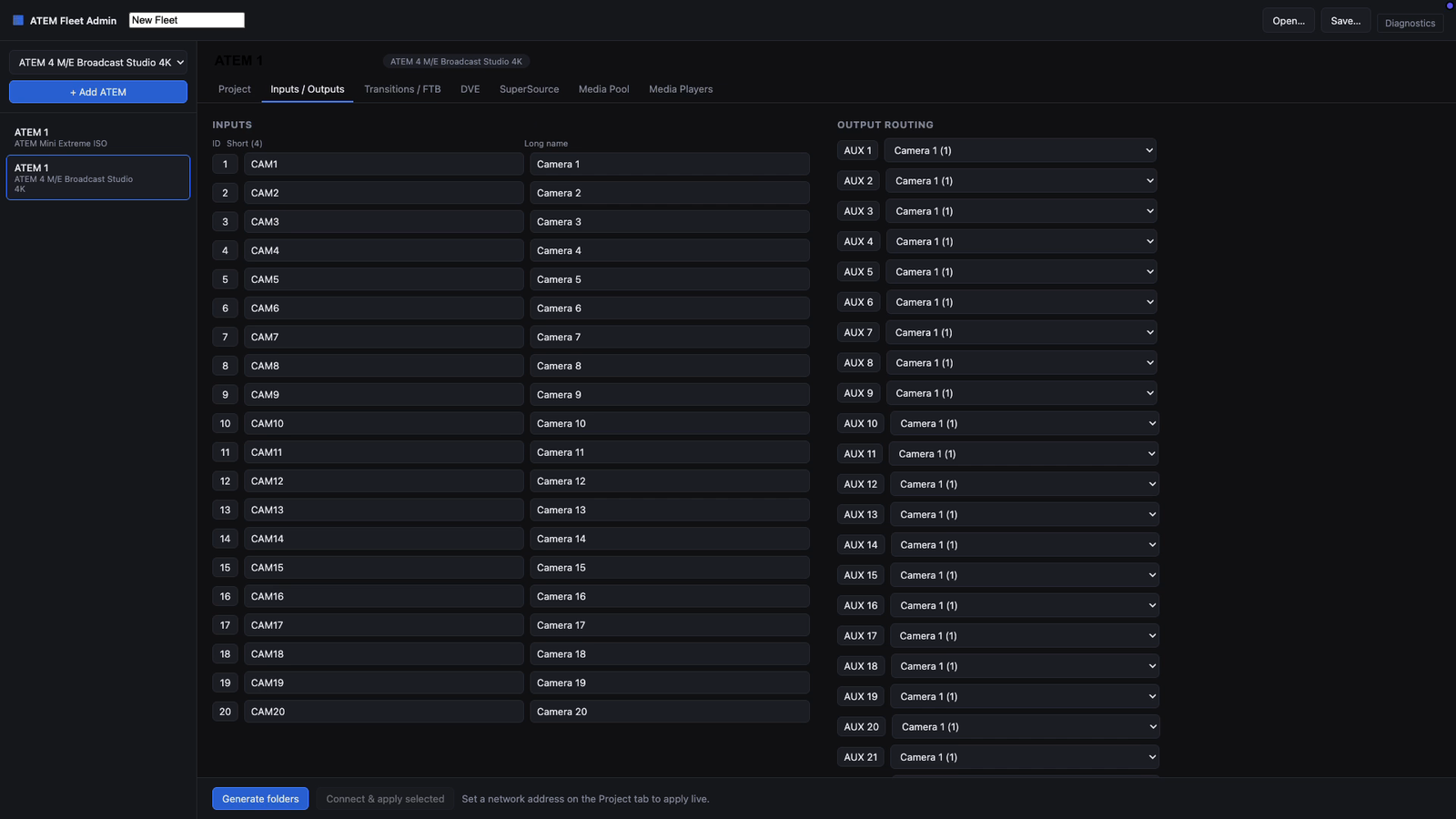Screen dimensions: 1456x819
Task: Switch to the Project tab
Action: click(235, 89)
